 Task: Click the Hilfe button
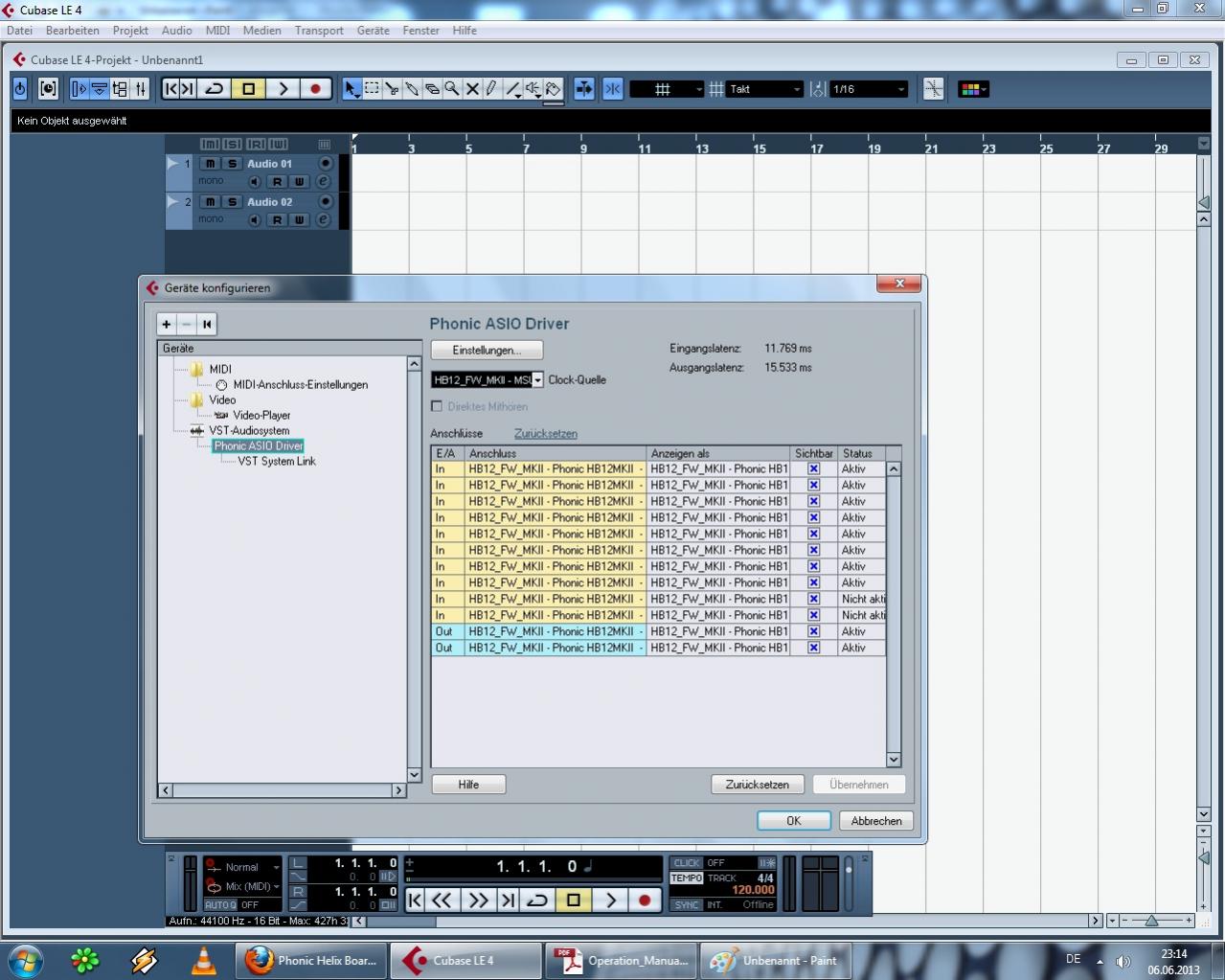[x=468, y=785]
